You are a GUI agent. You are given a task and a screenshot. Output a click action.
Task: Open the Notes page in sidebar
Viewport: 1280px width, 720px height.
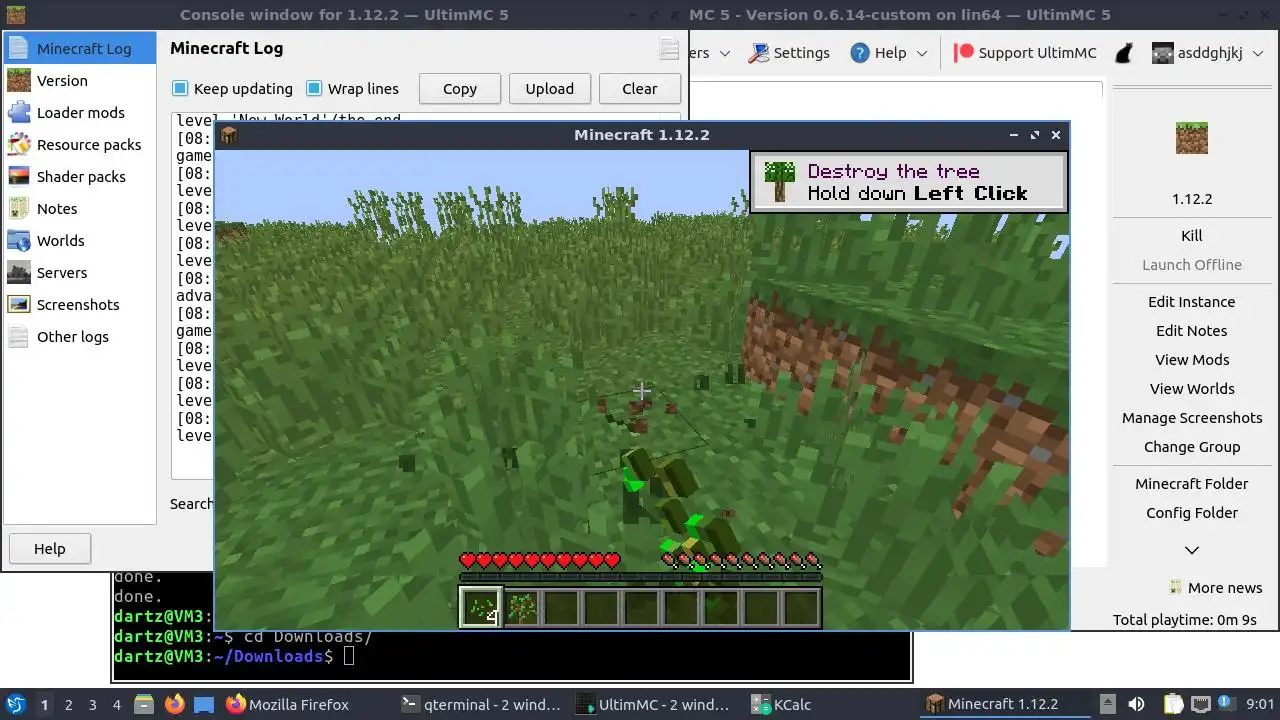(x=80, y=208)
